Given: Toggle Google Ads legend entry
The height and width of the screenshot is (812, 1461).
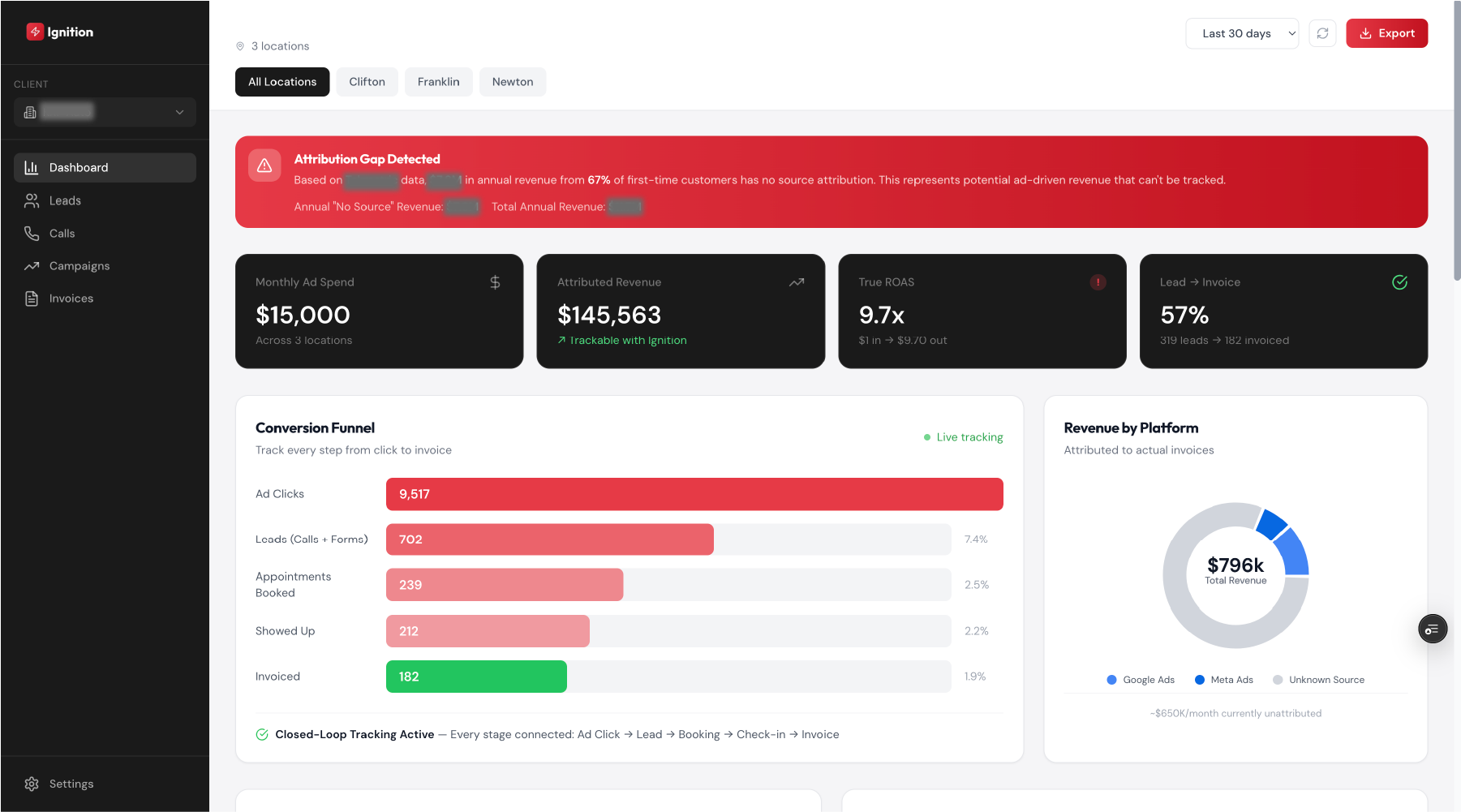Looking at the screenshot, I should [x=1141, y=680].
